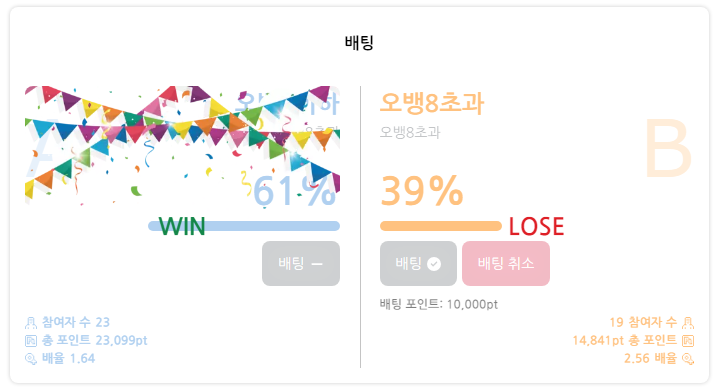Click the odds ratio icon on side B
This screenshot has width=721, height=388.
point(688,359)
